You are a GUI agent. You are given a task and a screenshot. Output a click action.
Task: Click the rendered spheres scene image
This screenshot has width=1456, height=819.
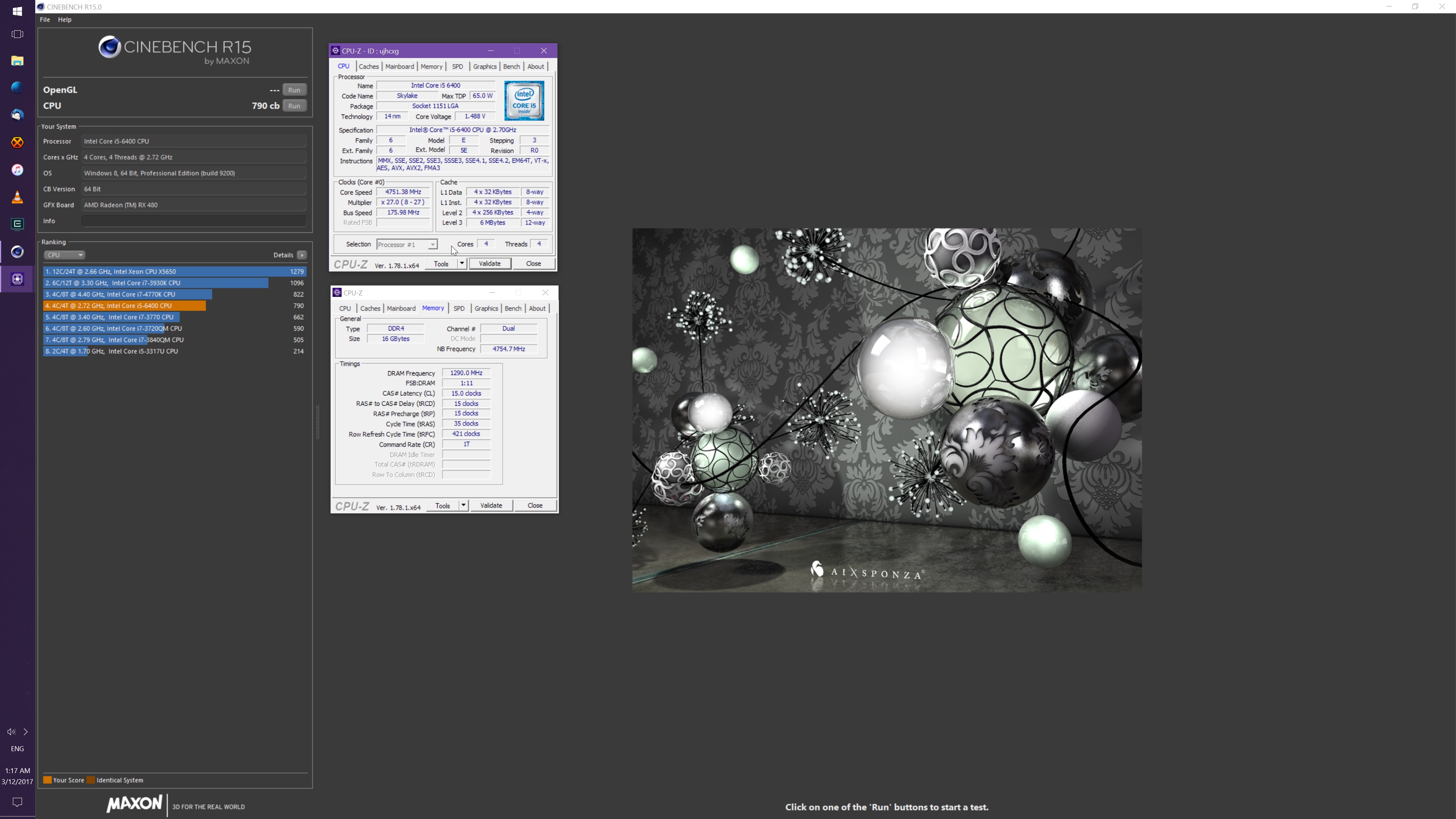(x=887, y=410)
